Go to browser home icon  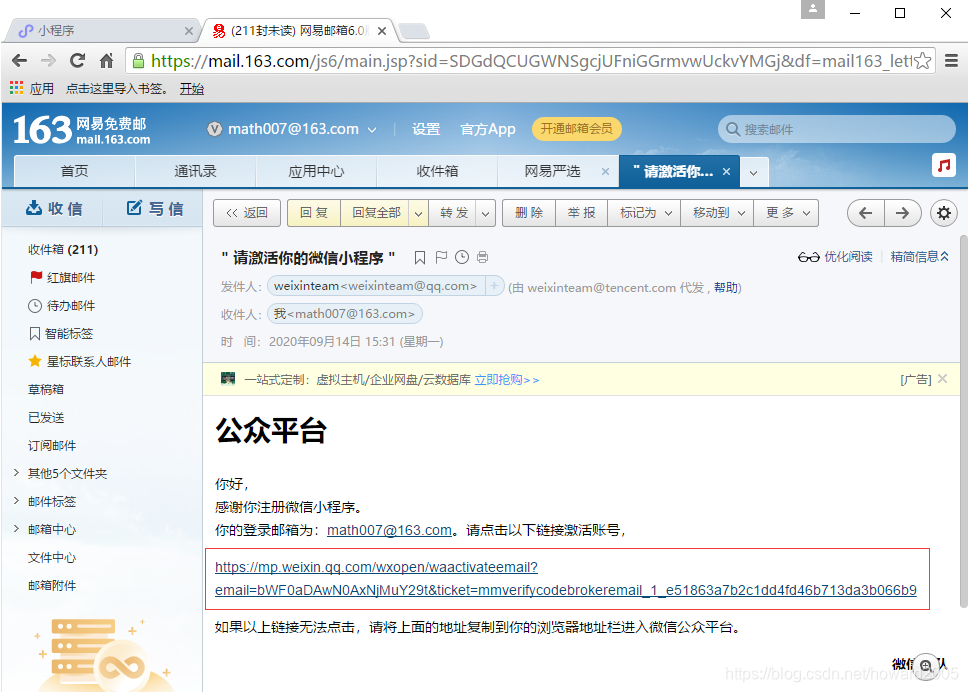tap(107, 60)
